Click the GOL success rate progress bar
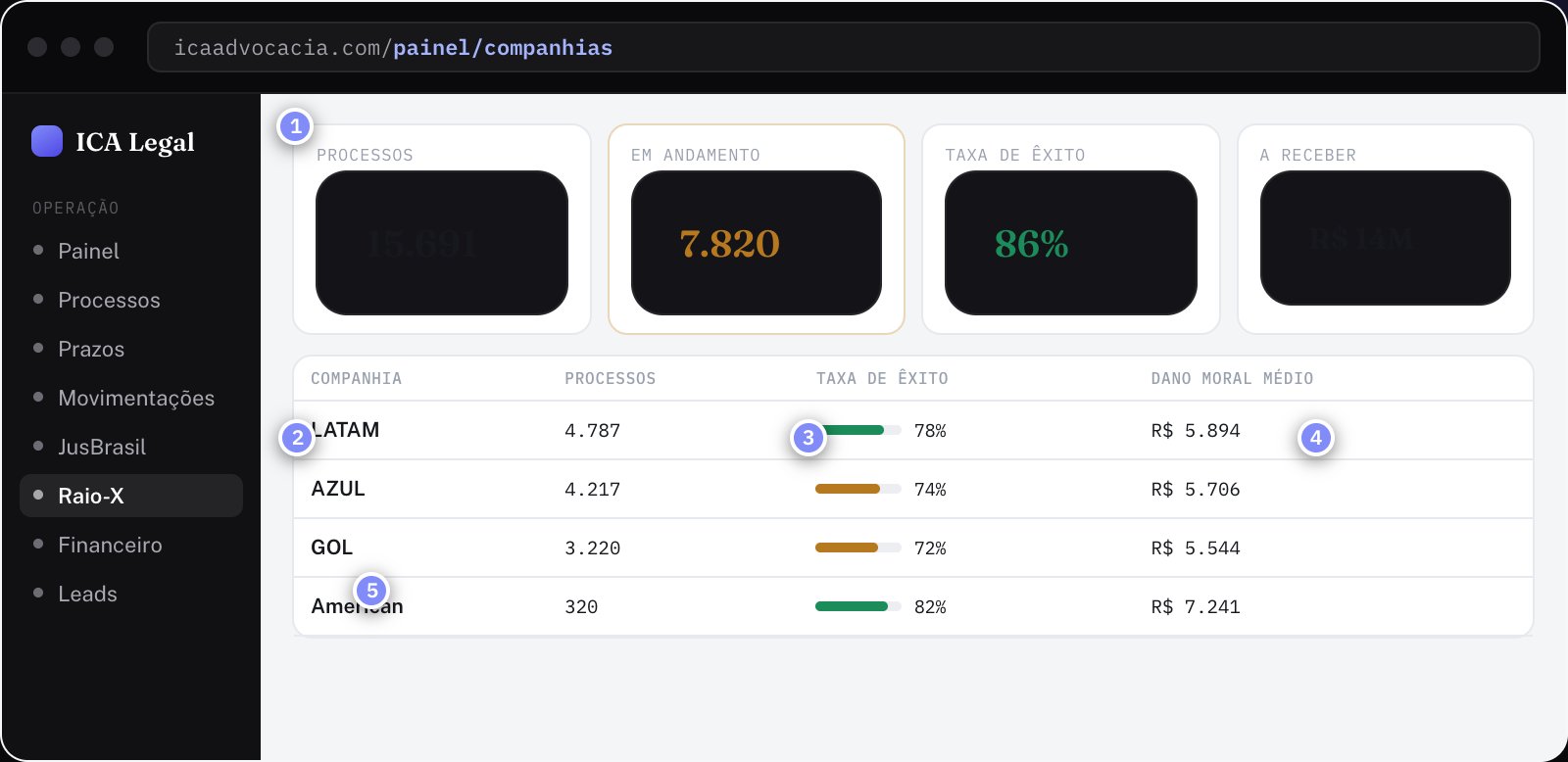Screen dimensions: 1568x762 (x=858, y=548)
